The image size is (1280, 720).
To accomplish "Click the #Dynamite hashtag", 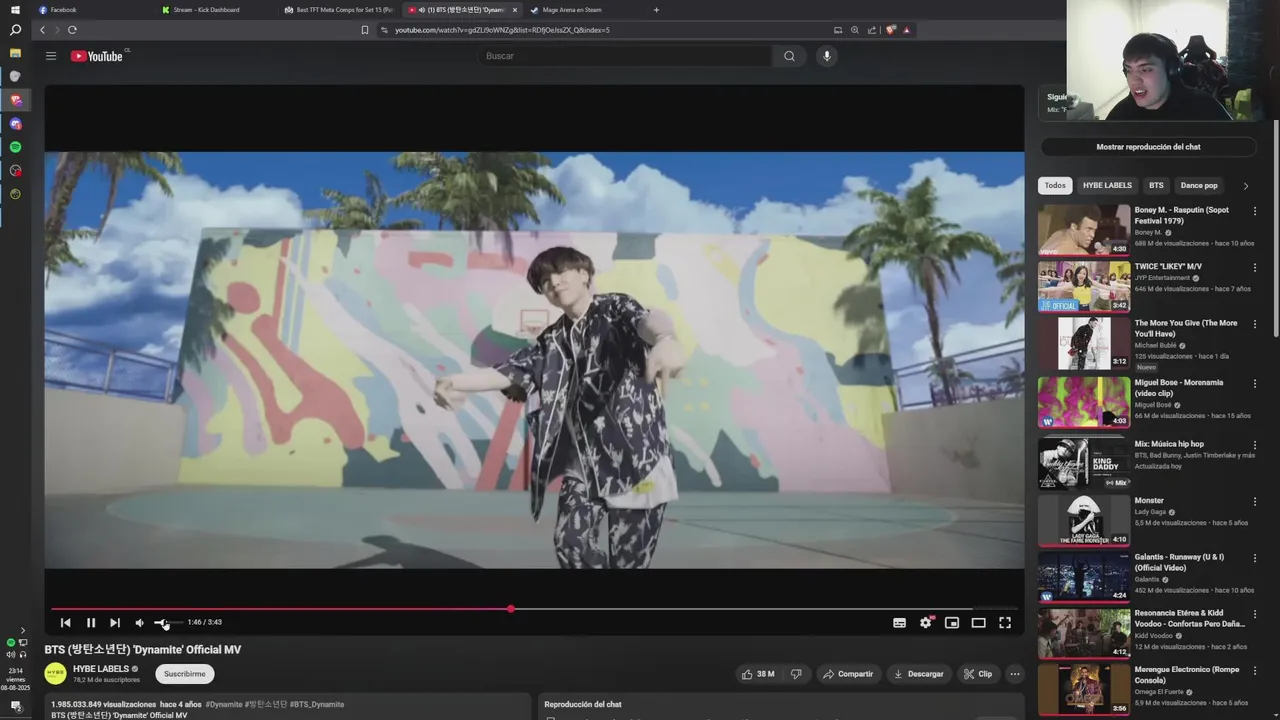I will (224, 704).
